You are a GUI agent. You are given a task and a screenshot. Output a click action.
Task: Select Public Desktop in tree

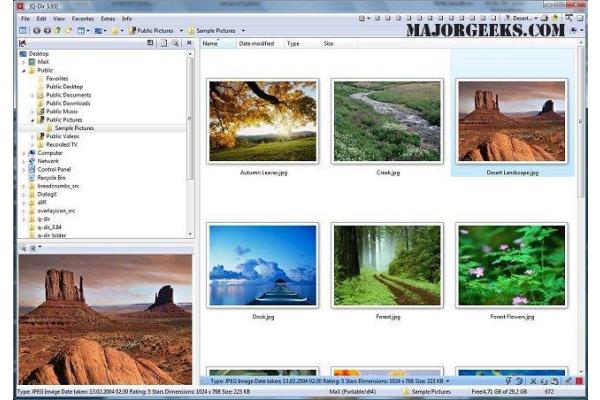click(x=64, y=87)
